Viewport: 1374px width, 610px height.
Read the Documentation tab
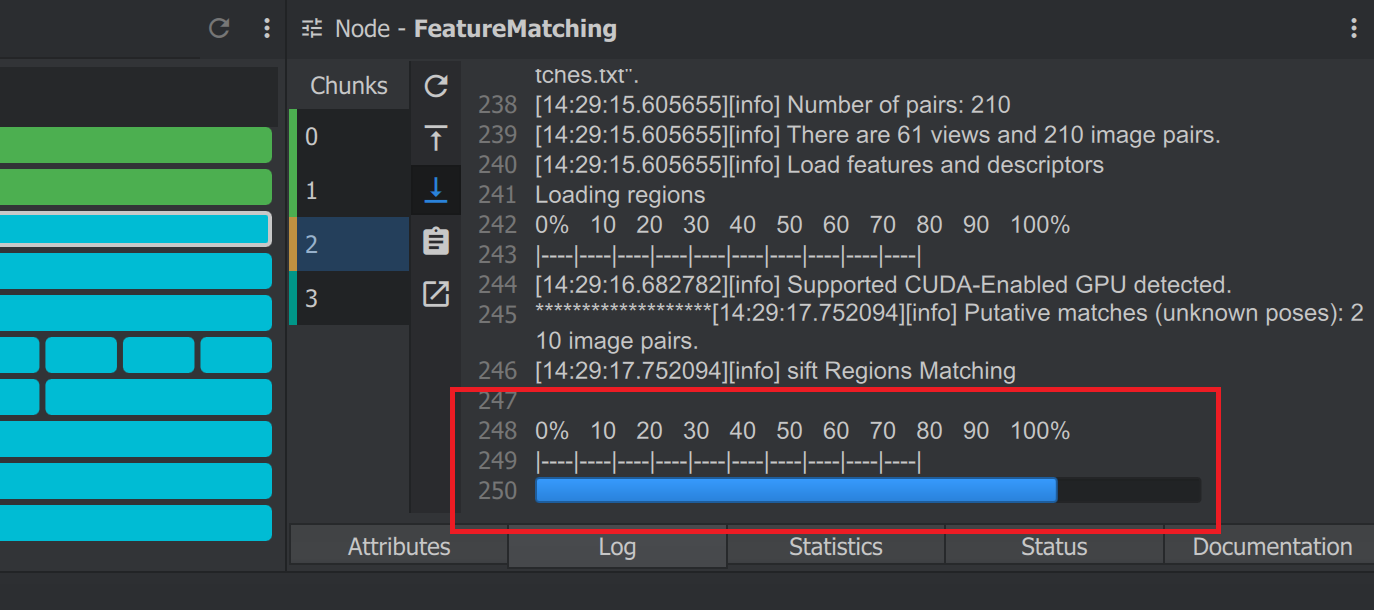click(1270, 546)
